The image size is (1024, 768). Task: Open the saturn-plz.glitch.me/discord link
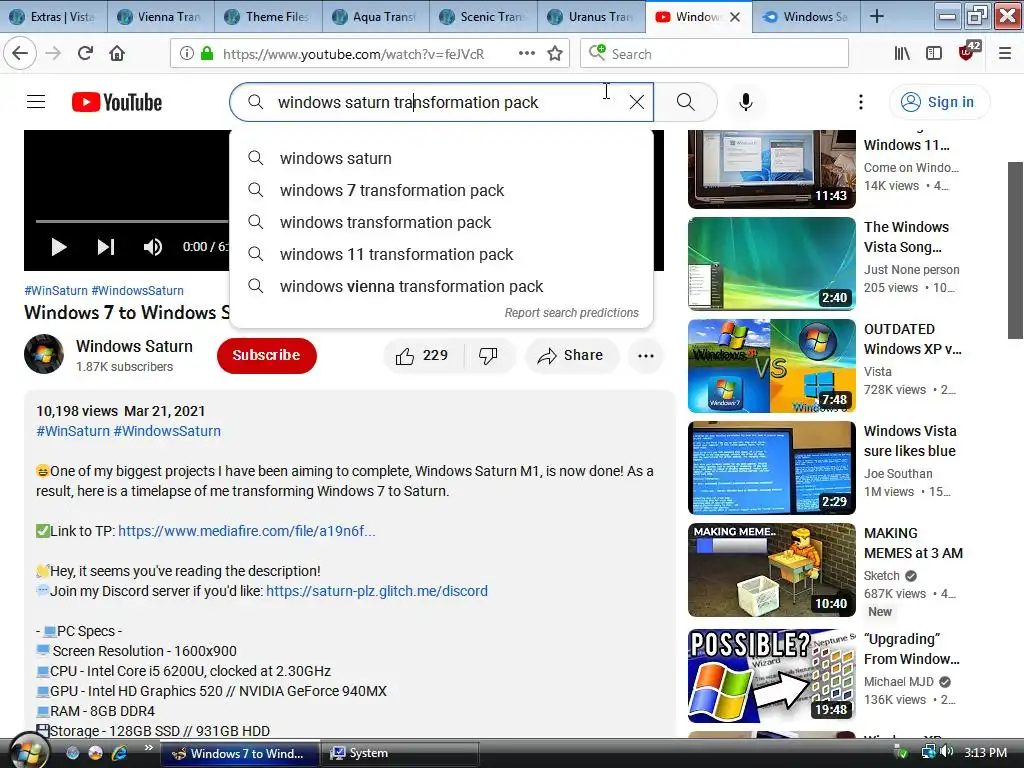(x=377, y=591)
